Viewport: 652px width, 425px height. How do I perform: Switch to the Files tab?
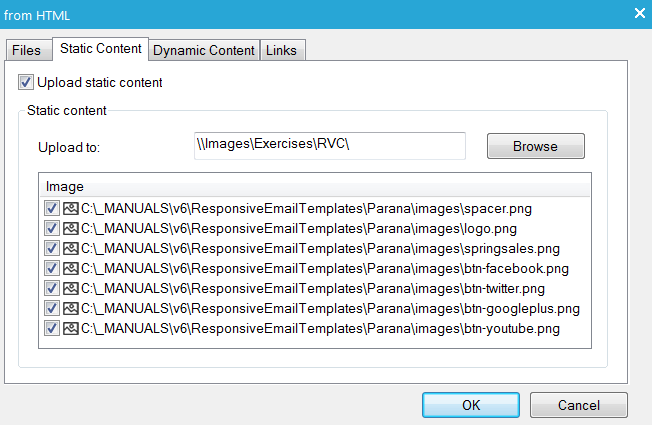click(x=26, y=51)
